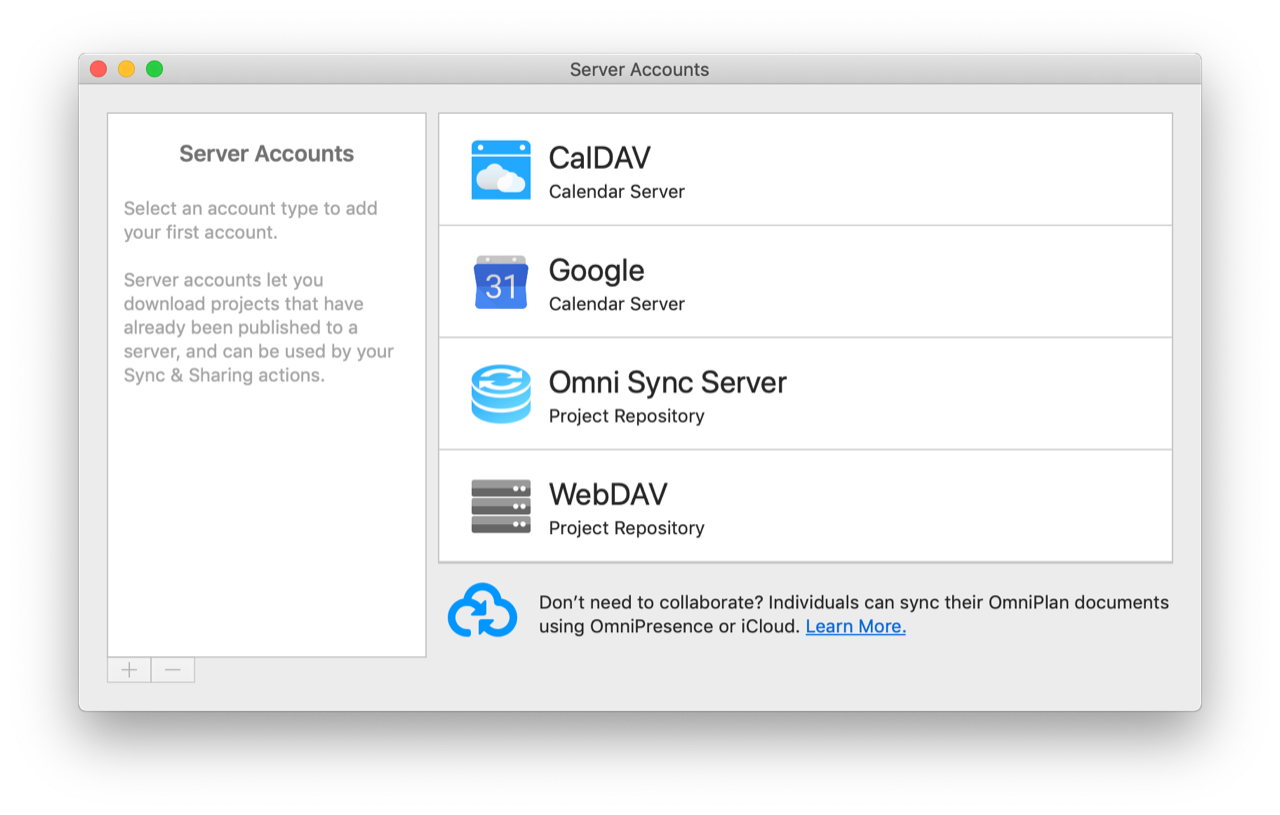Select the WebDAV account type title

[x=607, y=494]
